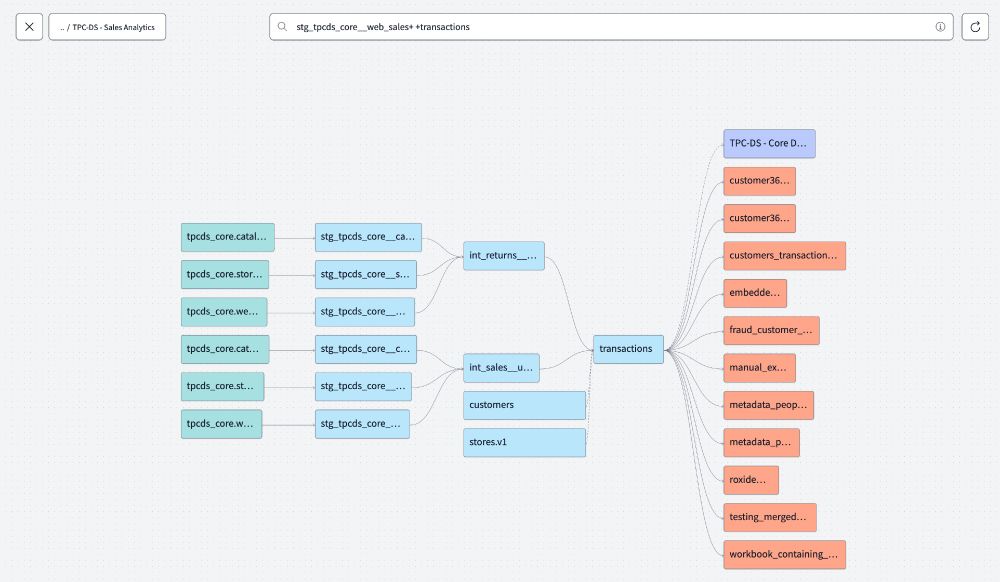Viewport: 1000px width, 582px height.
Task: Select the int_sales node
Action: 500,368
